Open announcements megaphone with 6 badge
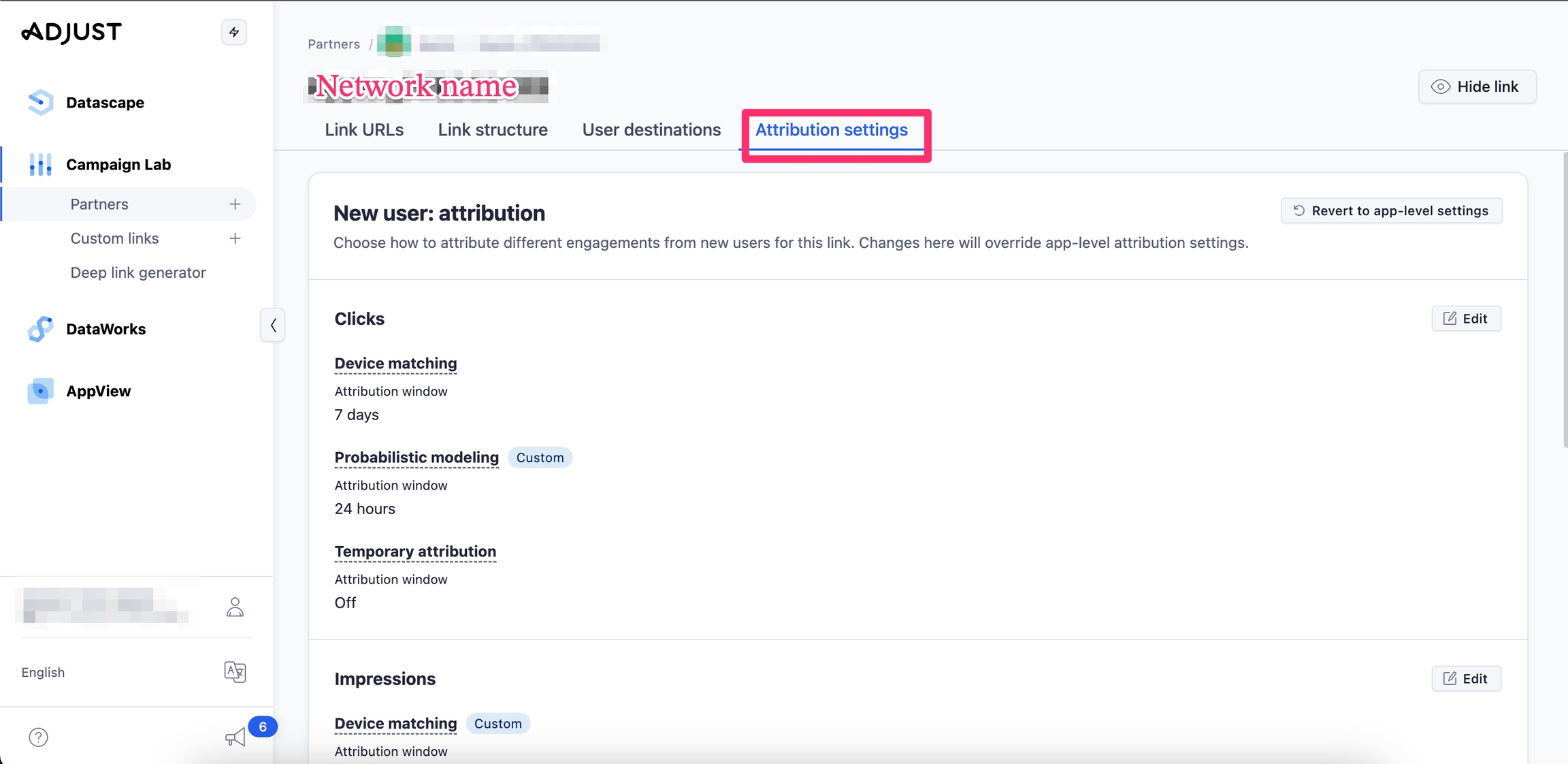Viewport: 1568px width, 764px height. [235, 737]
